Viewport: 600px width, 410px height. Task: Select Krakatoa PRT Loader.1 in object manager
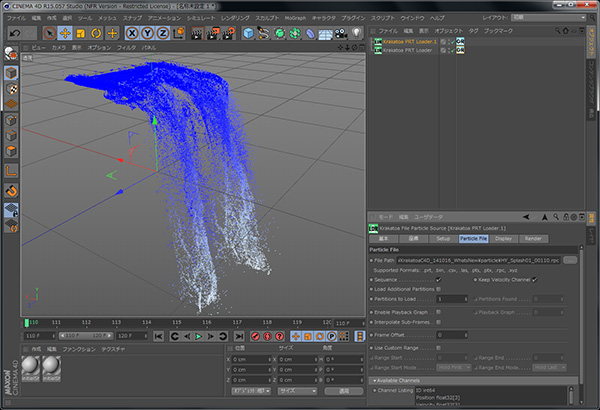click(x=410, y=41)
